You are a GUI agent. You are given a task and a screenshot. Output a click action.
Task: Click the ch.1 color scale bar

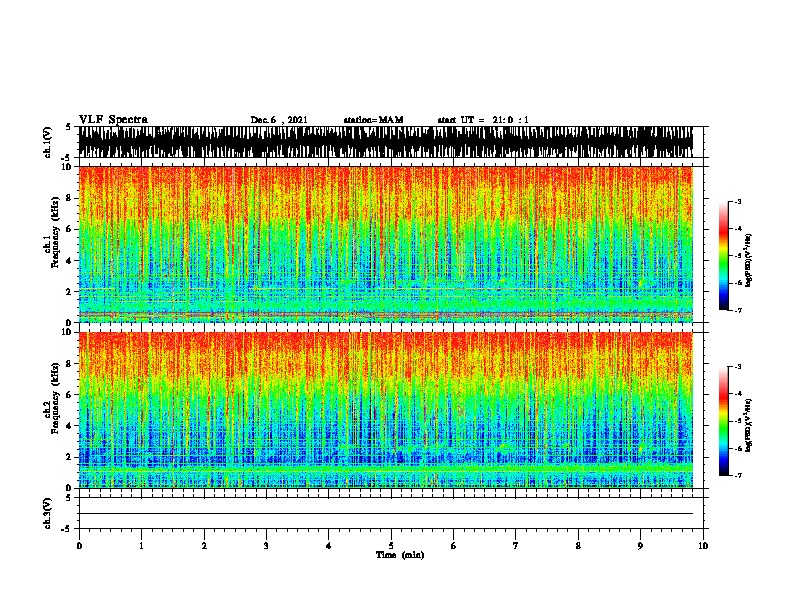point(723,256)
